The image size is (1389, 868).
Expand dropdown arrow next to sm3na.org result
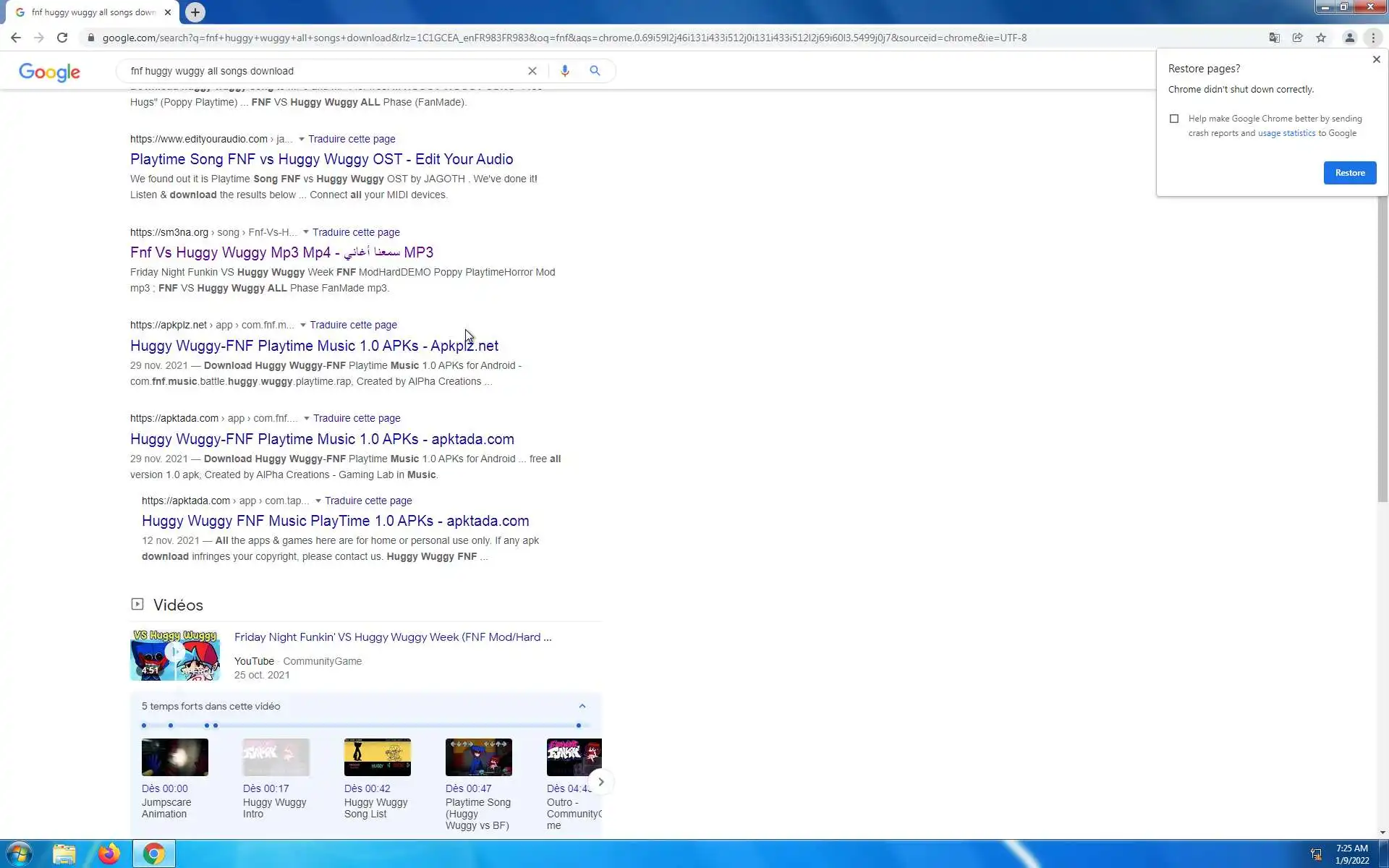click(x=305, y=232)
